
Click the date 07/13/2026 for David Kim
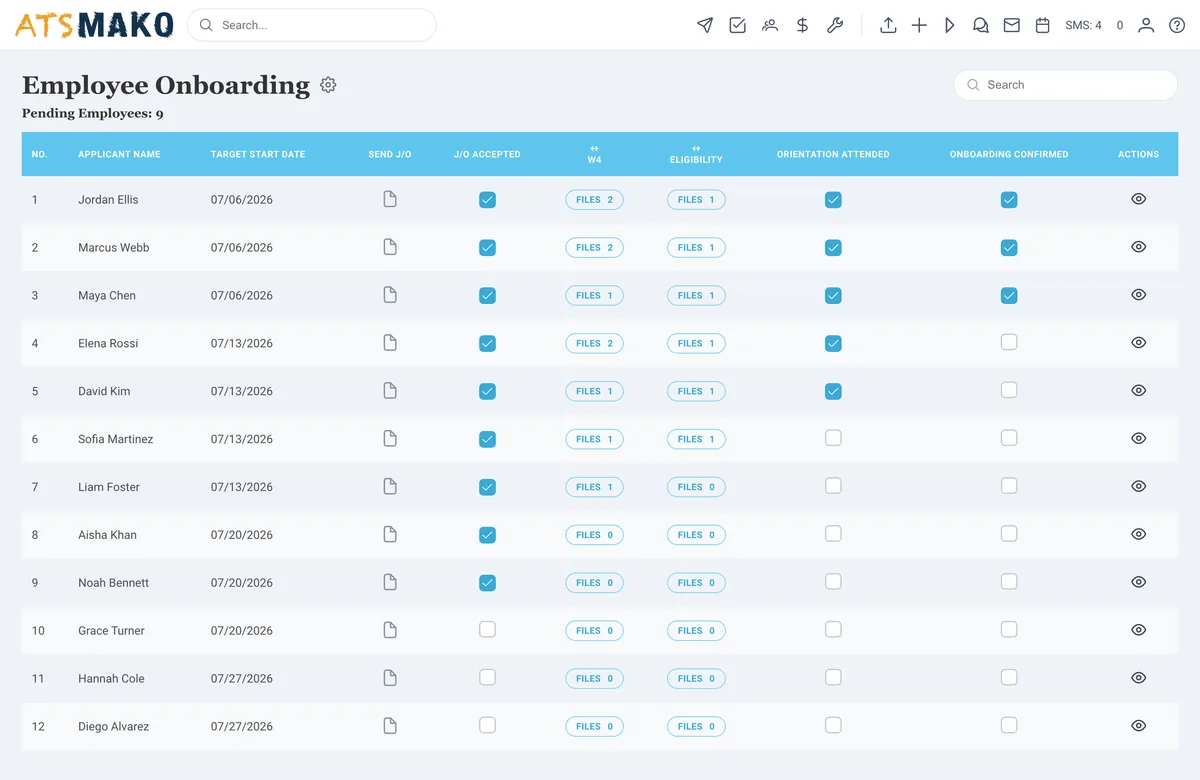(241, 391)
